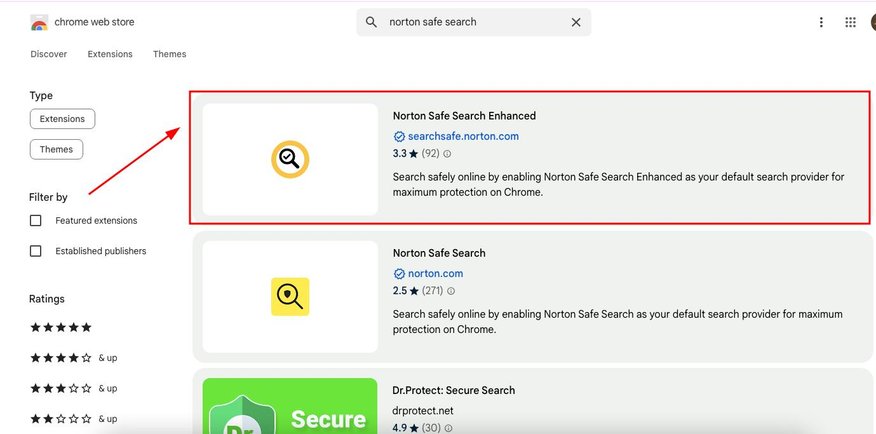Screen dimensions: 876x434
Task: Click the star beside the 2.5 rating
Action: point(413,290)
